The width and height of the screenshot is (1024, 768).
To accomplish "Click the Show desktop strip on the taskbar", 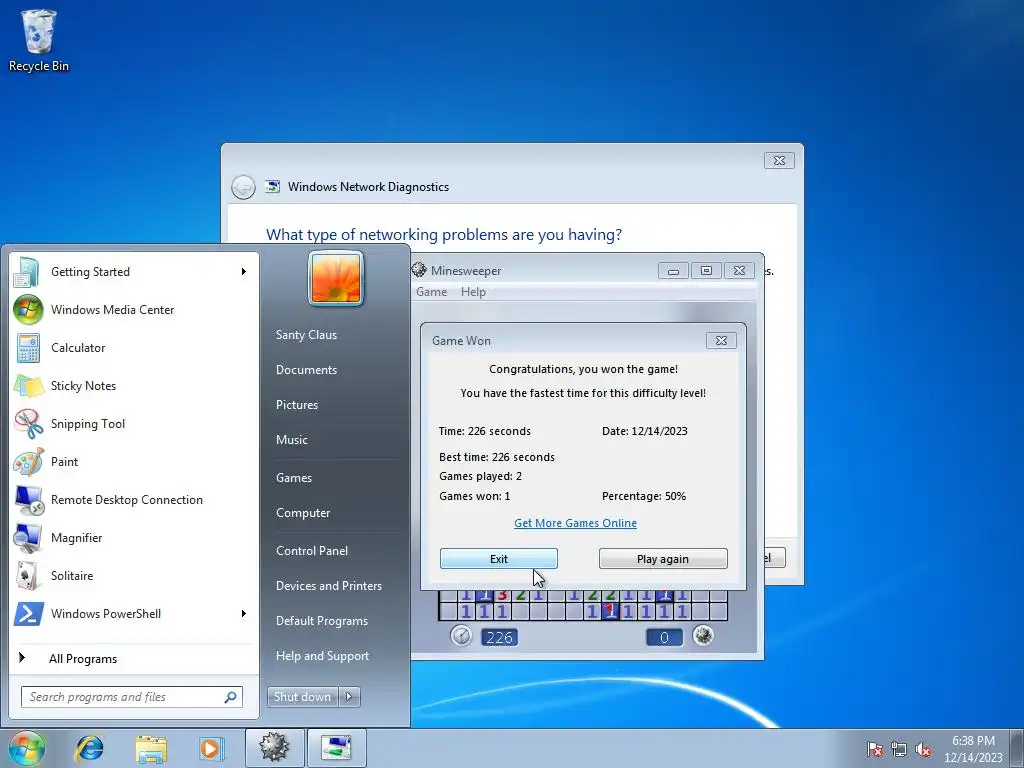I will (1017, 748).
